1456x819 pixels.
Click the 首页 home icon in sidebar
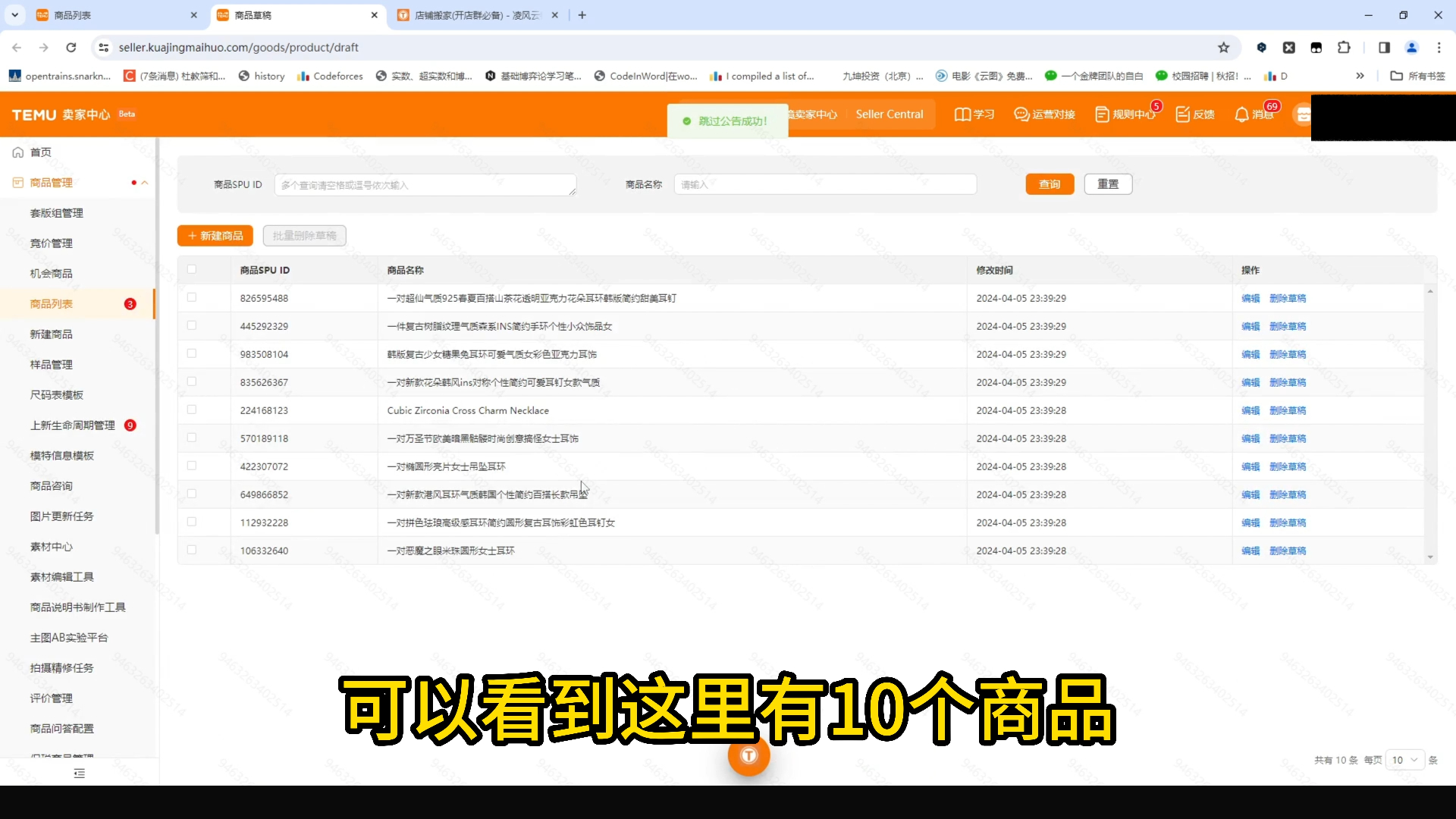click(17, 152)
